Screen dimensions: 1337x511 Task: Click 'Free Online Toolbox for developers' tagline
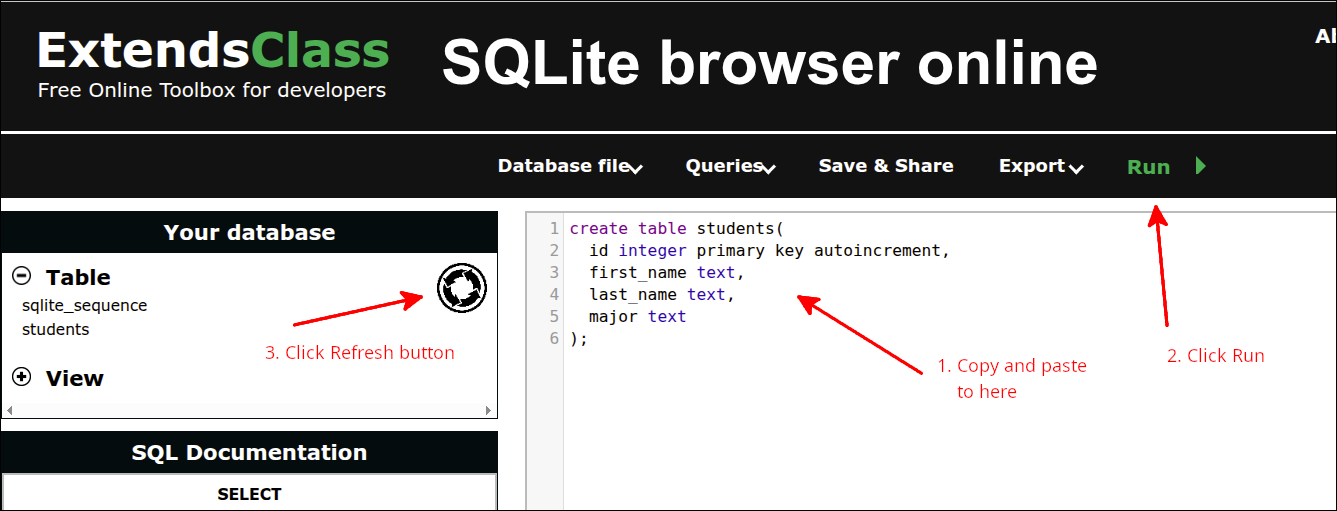(212, 90)
